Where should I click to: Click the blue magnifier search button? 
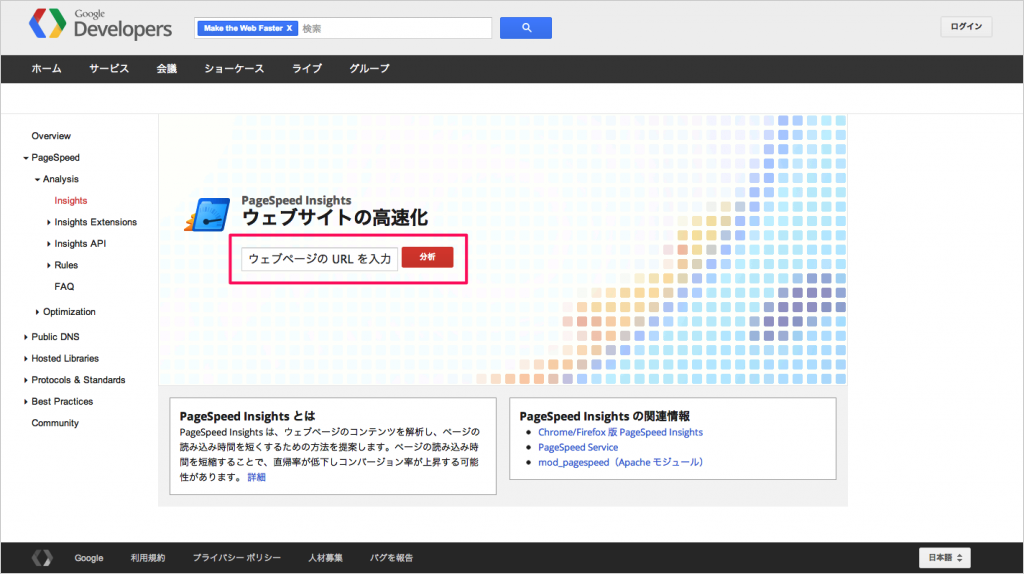point(526,28)
